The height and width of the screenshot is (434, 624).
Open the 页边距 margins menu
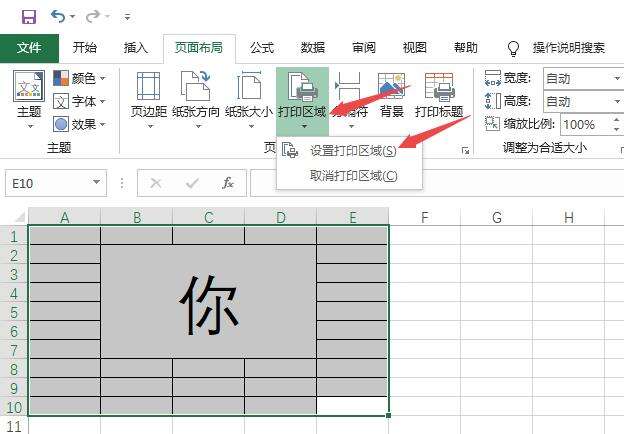coord(148,99)
